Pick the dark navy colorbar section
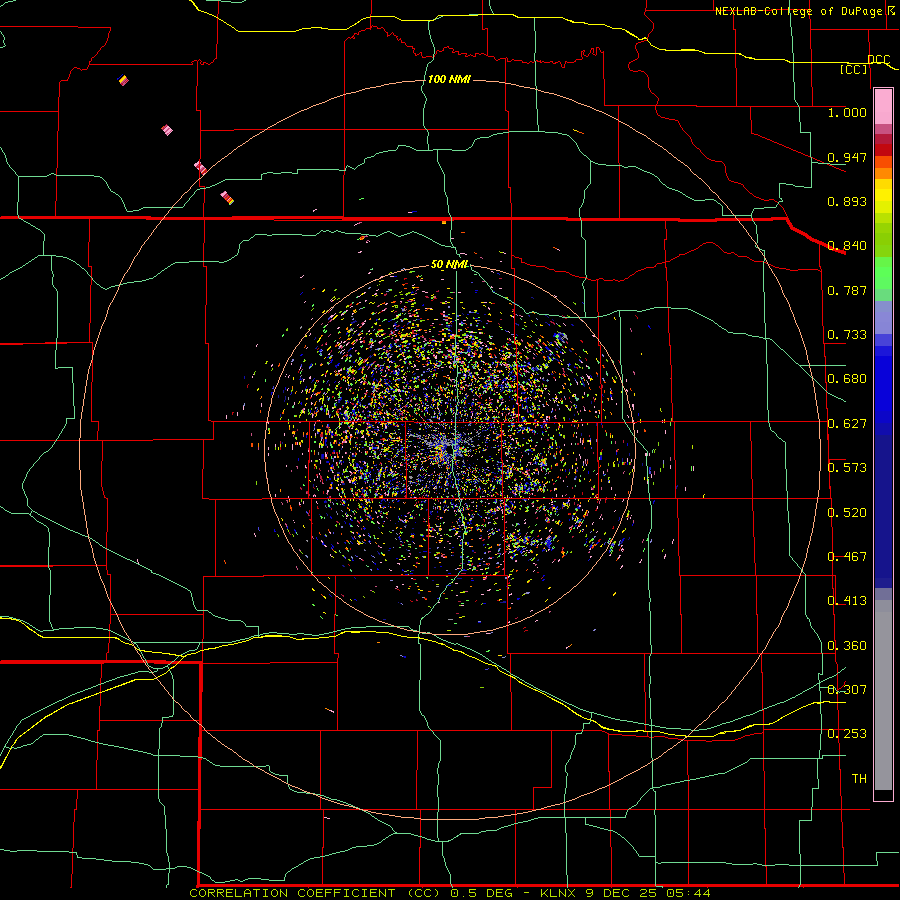Screen dimensions: 900x900 883,511
